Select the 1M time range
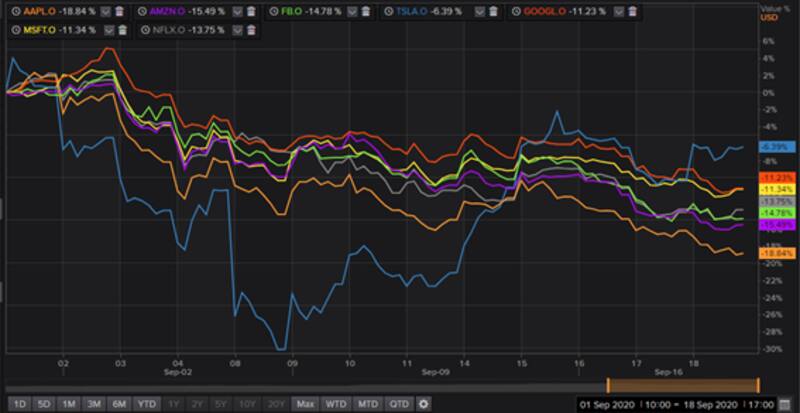 click(x=69, y=404)
